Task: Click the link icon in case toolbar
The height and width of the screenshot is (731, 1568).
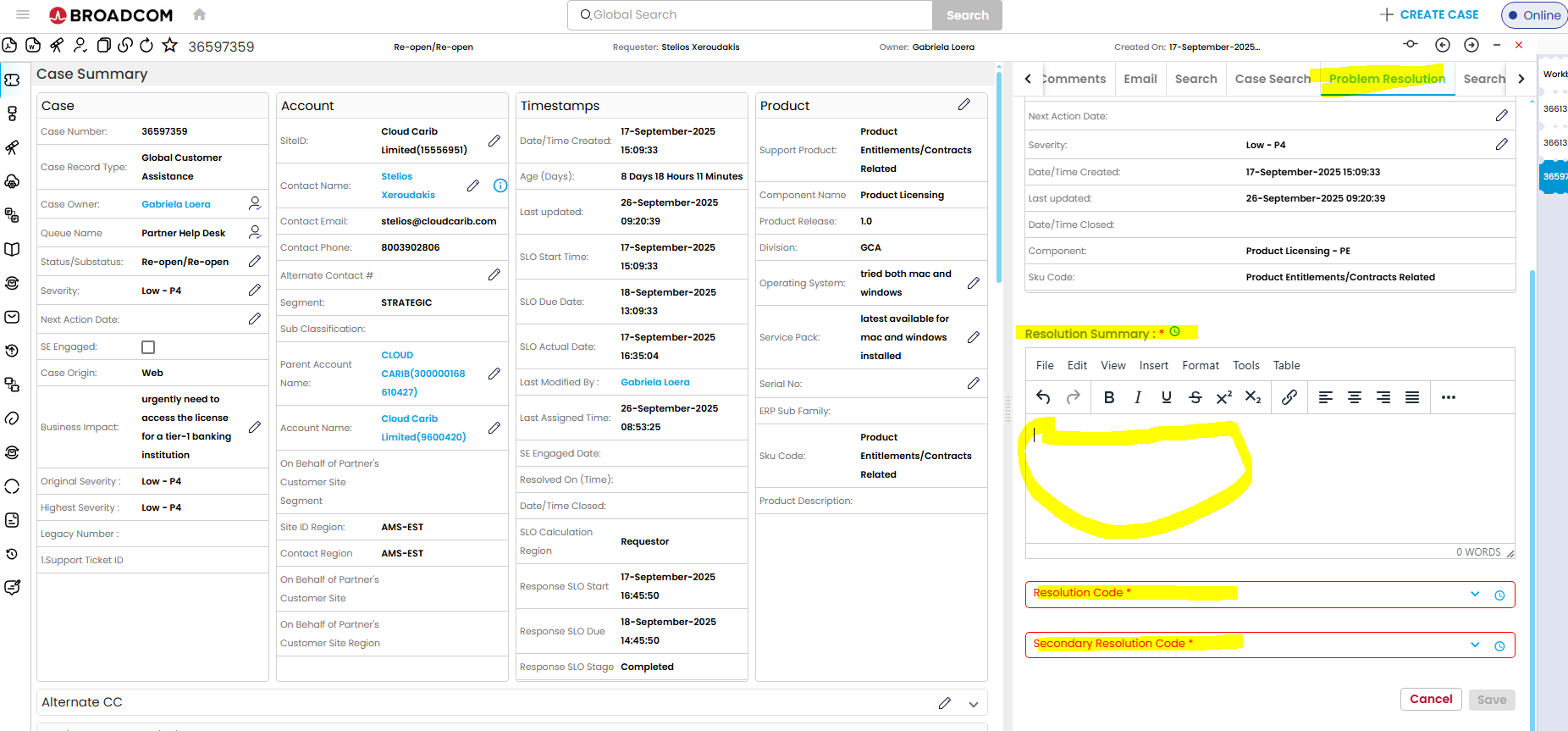Action: 125,46
